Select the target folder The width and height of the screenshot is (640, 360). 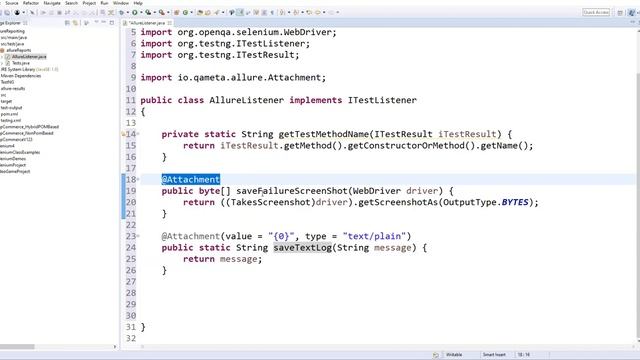pyautogui.click(x=6, y=101)
